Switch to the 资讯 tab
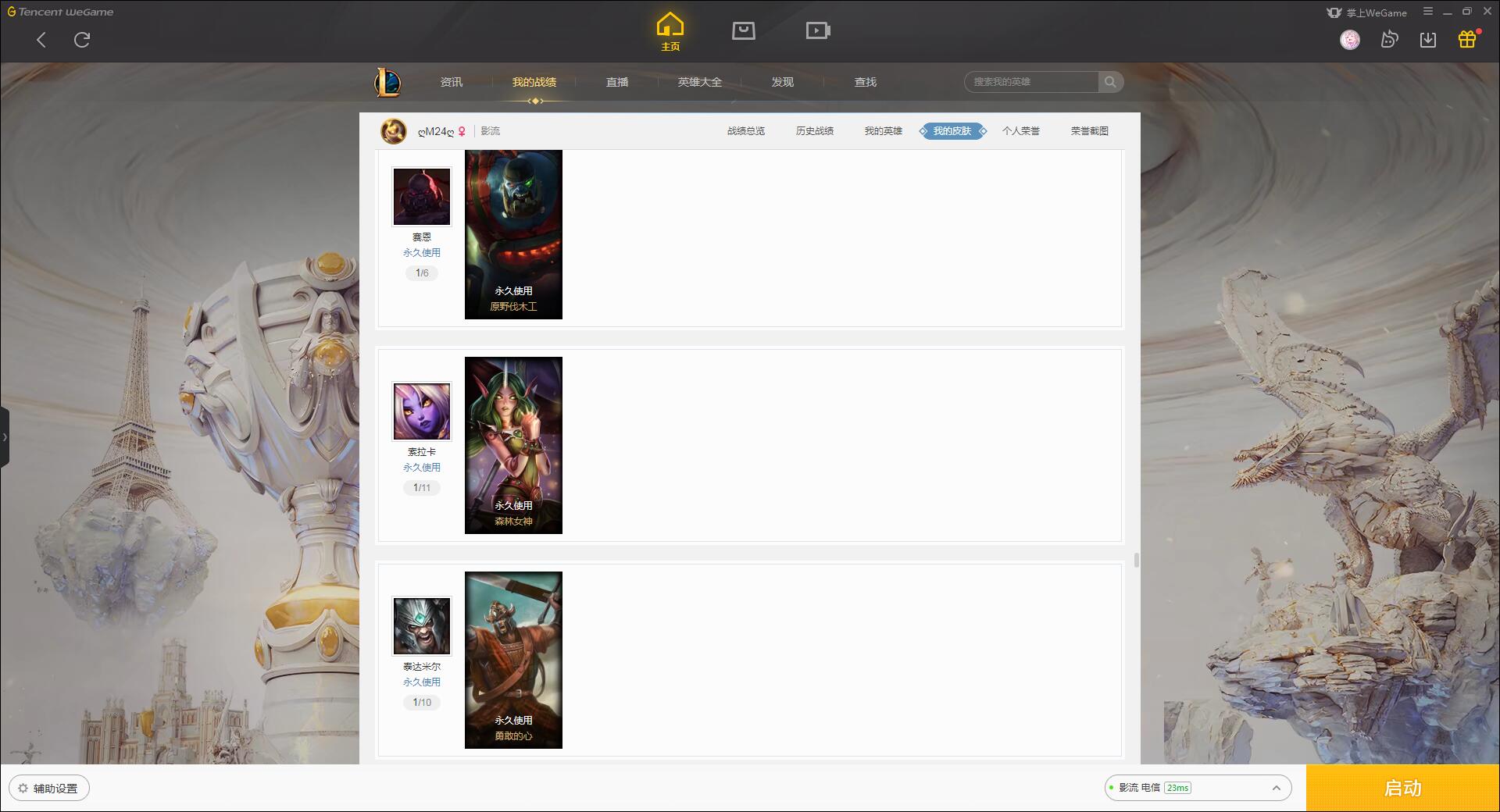 452,82
